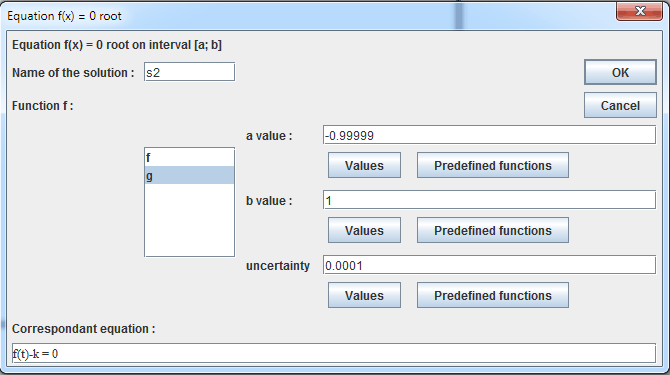Select function f in the list

pos(189,158)
